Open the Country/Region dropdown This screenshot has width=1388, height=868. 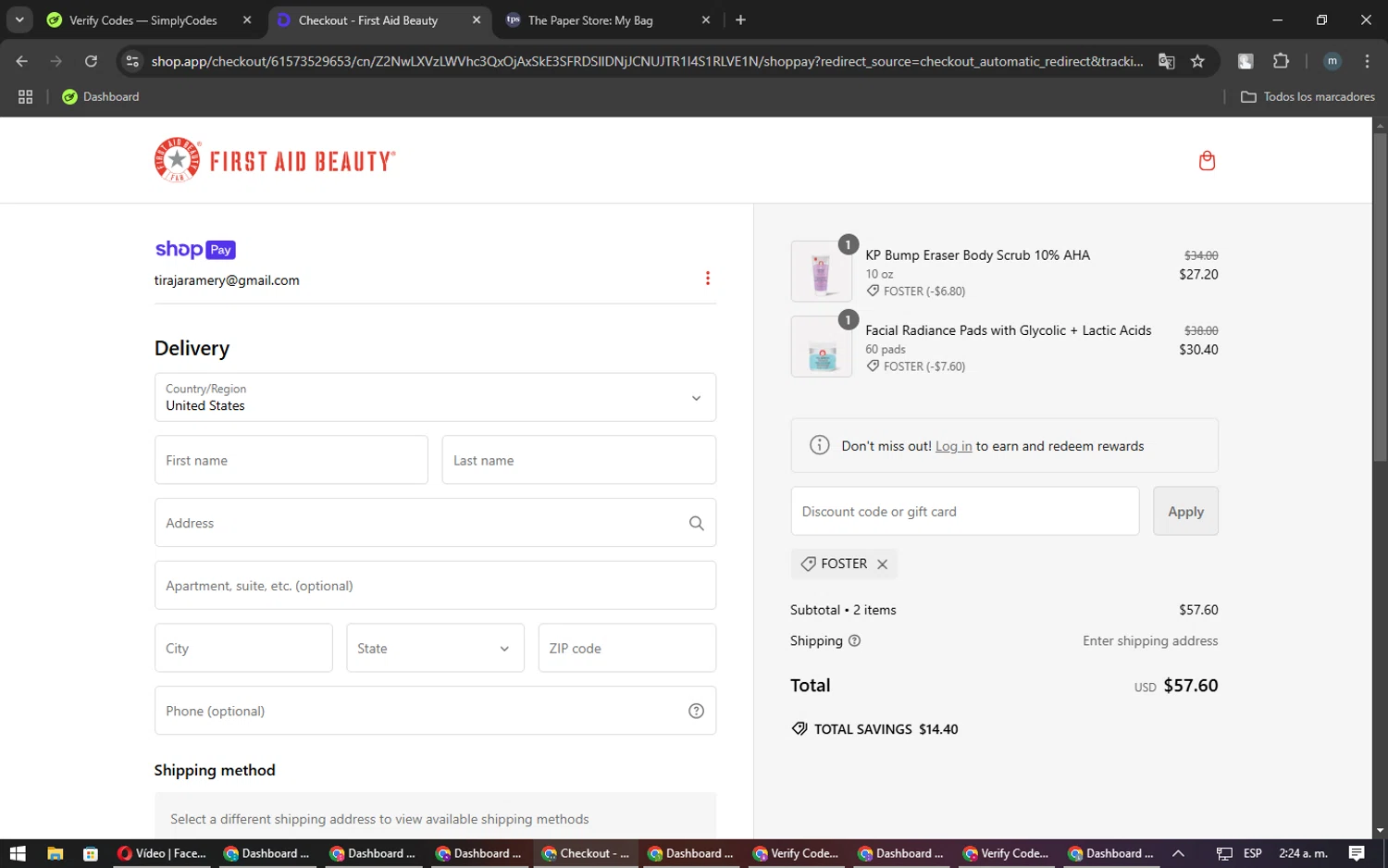(x=435, y=397)
